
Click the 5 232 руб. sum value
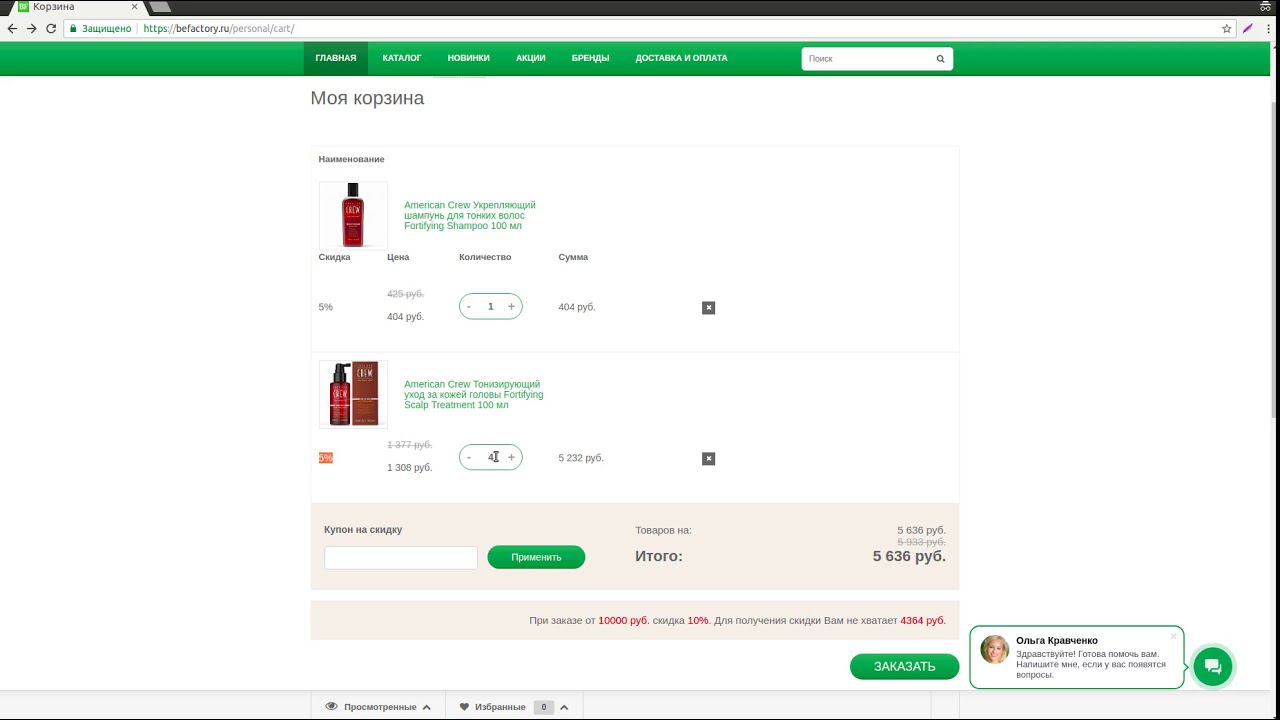click(581, 458)
